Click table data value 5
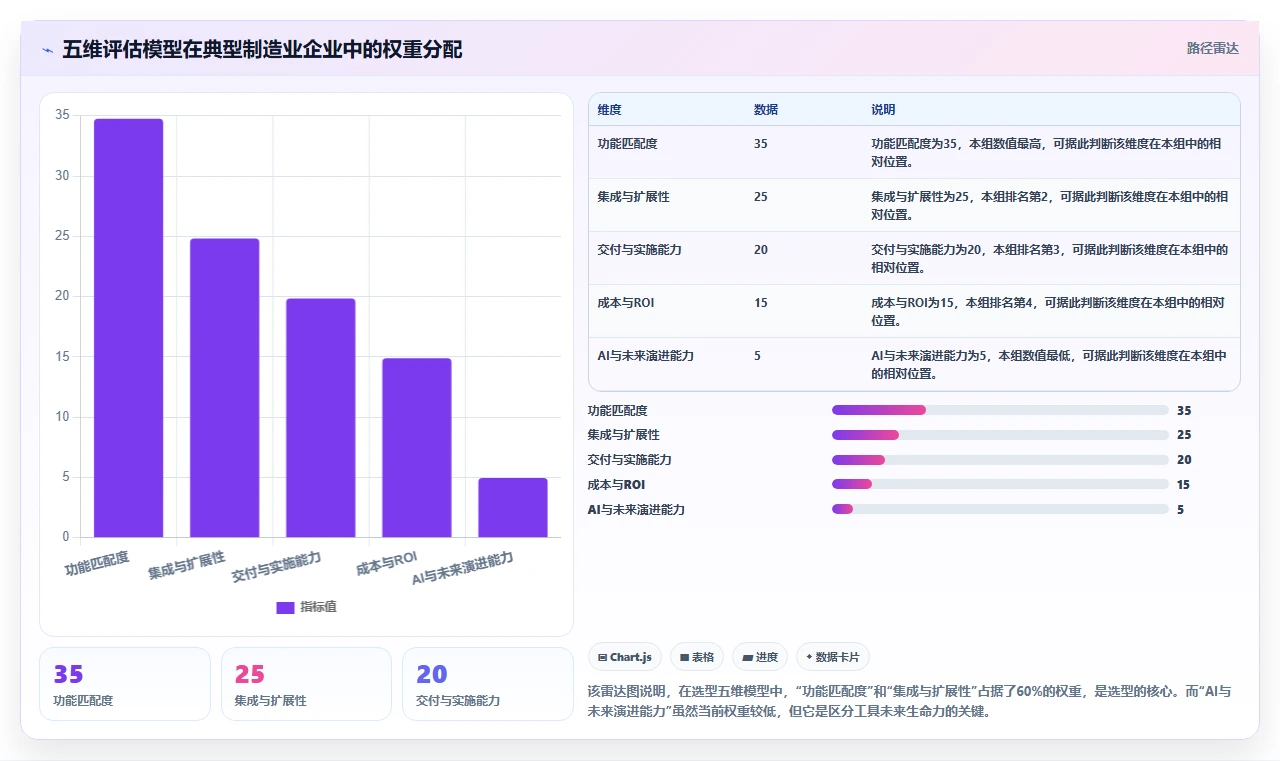Screen dimensions: 1280x761 [757, 356]
